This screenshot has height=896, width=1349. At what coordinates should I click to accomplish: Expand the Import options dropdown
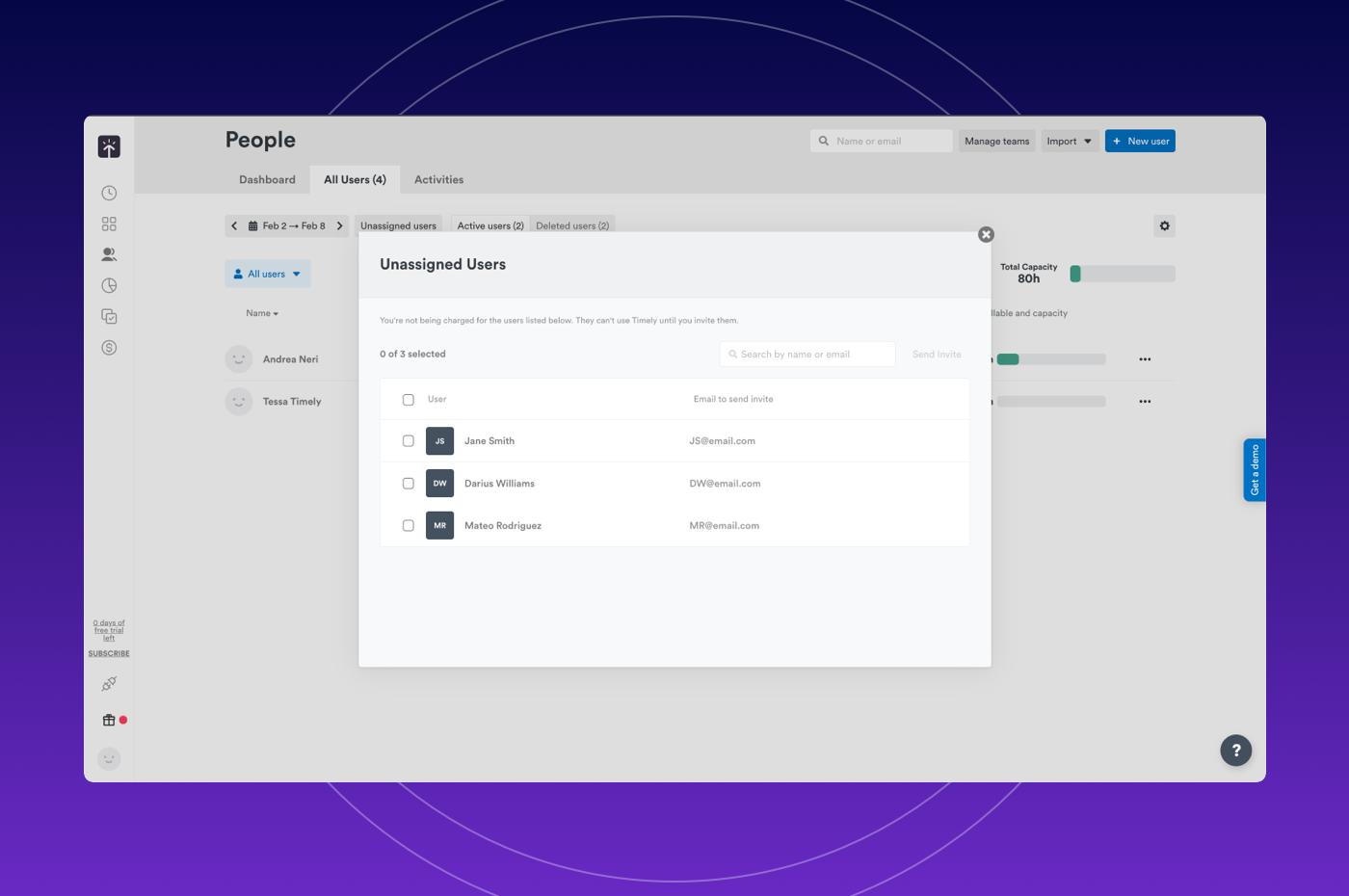coord(1070,141)
